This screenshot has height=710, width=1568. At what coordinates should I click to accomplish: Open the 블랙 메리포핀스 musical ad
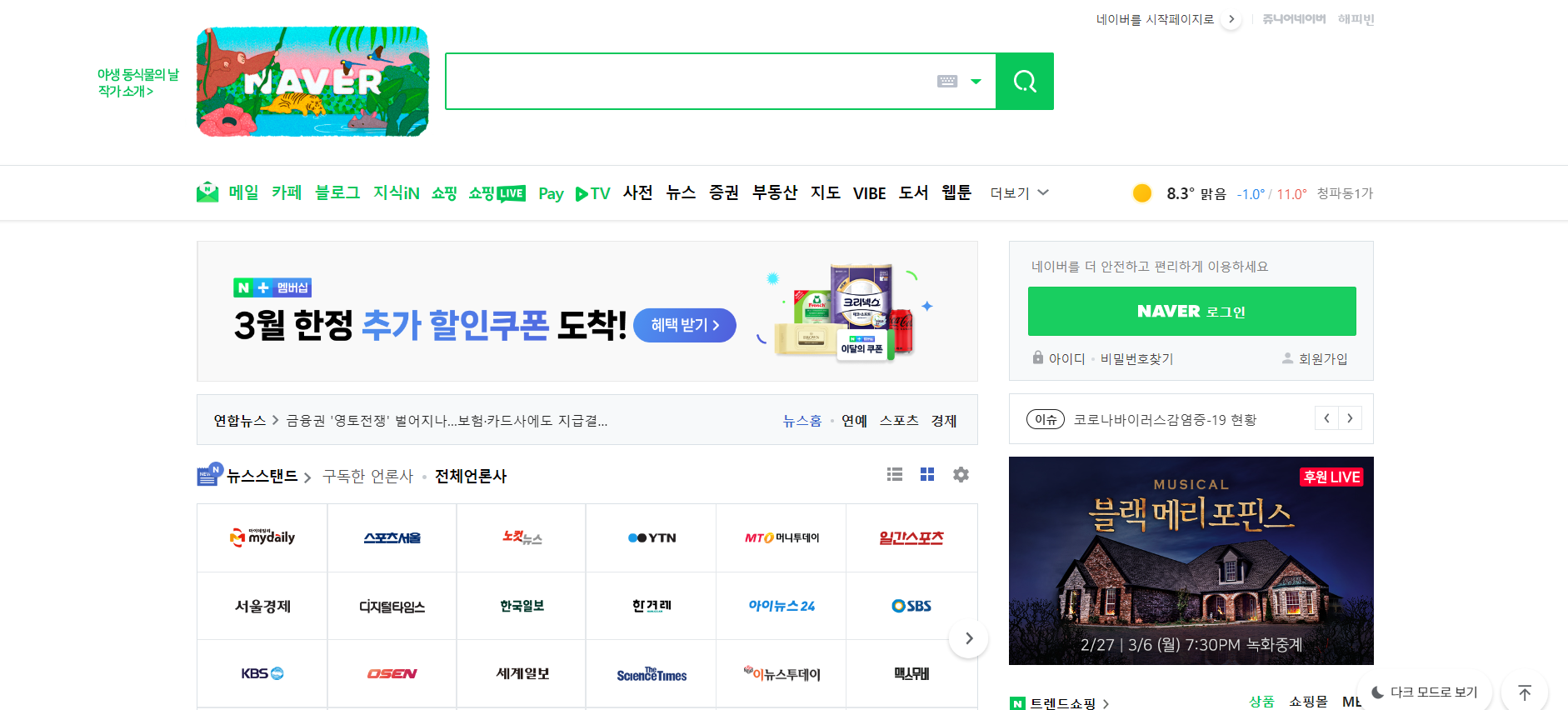coord(1191,560)
